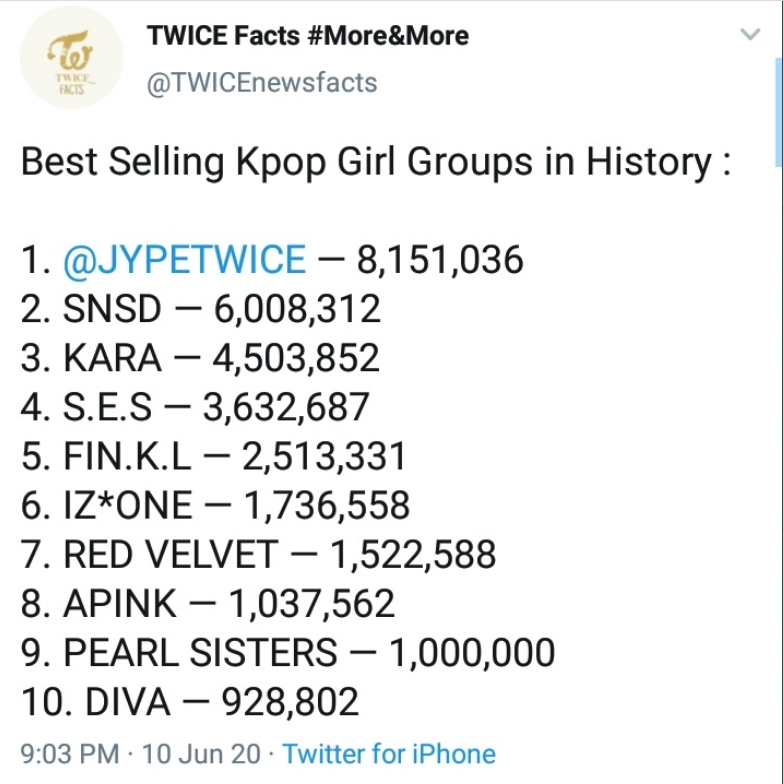Click the 10 Jun 20 date

click(x=204, y=753)
